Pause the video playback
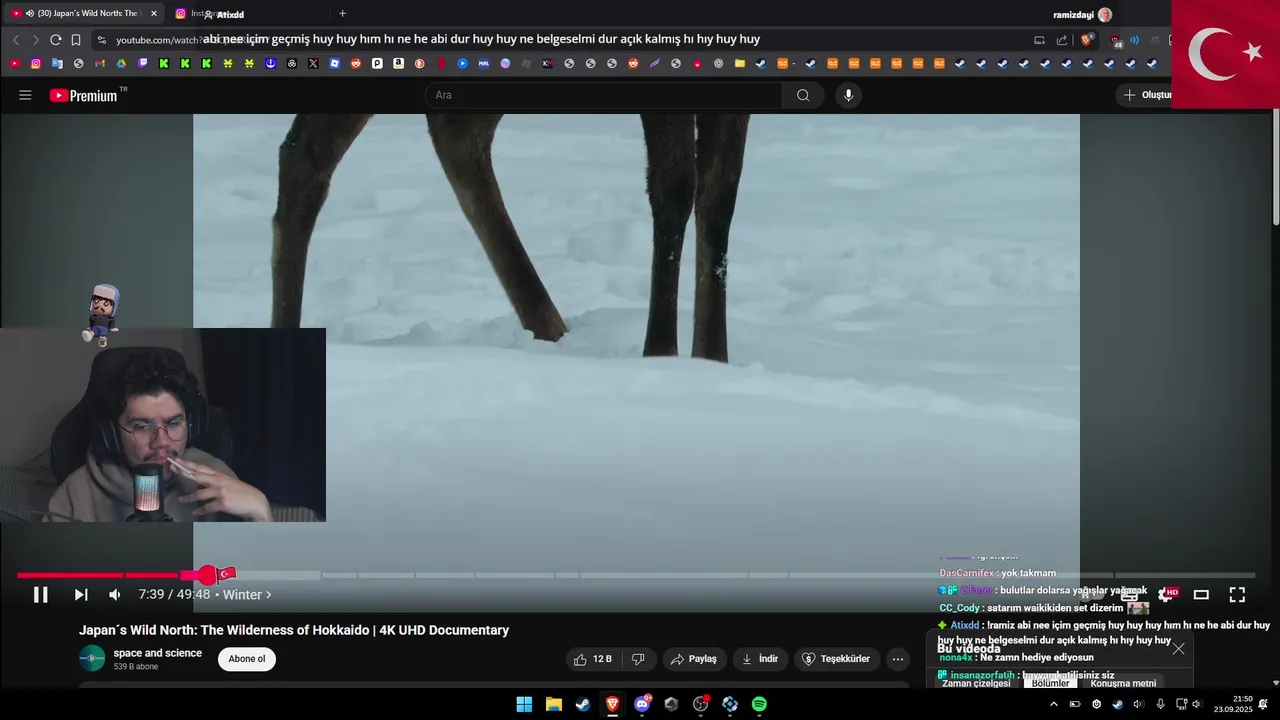Screen dimensions: 1280x720 pyautogui.click(x=40, y=595)
